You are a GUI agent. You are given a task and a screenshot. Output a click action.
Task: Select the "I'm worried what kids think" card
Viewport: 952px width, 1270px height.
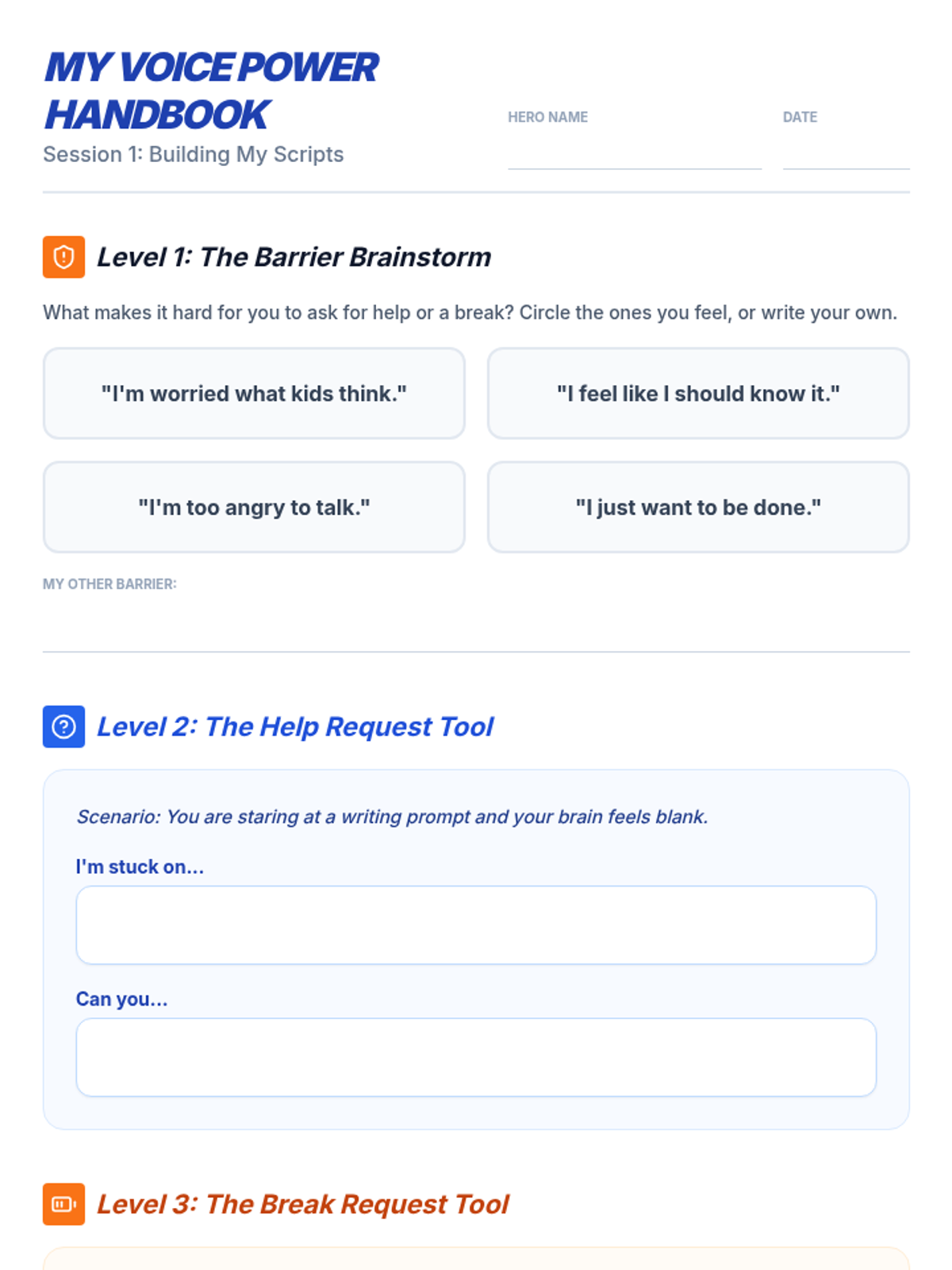[x=254, y=394]
